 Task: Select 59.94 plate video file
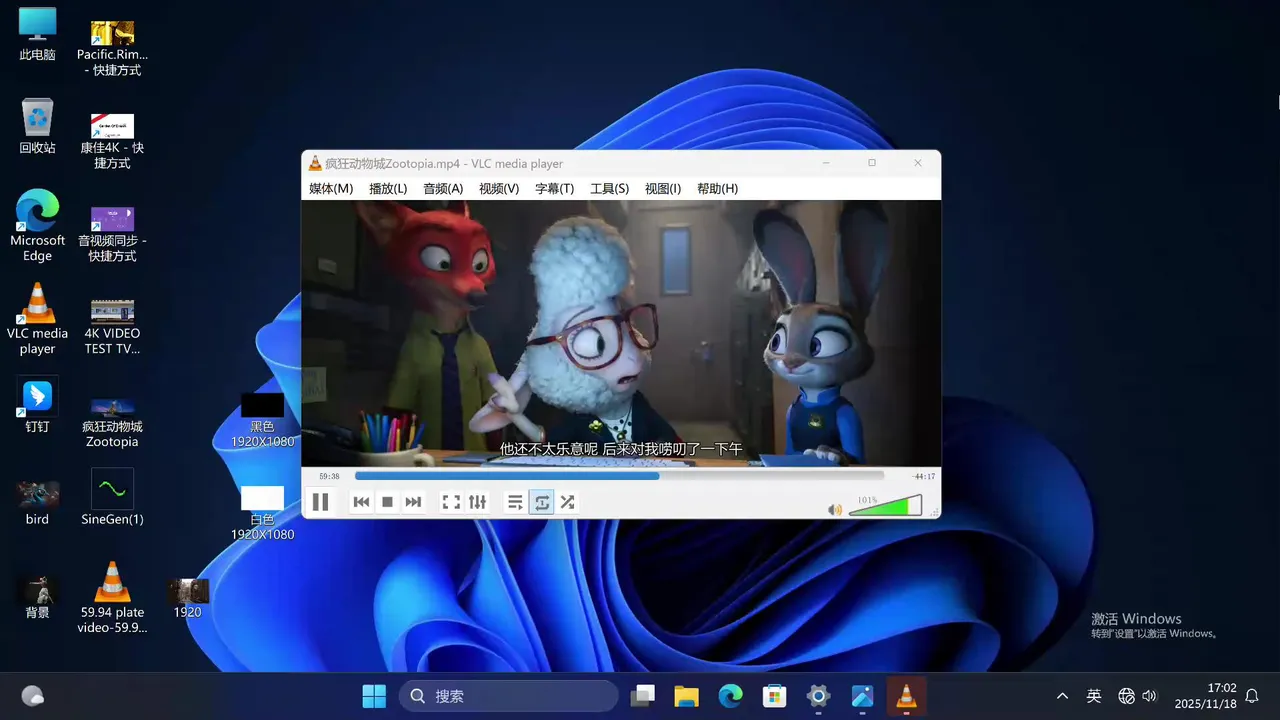[x=112, y=597]
